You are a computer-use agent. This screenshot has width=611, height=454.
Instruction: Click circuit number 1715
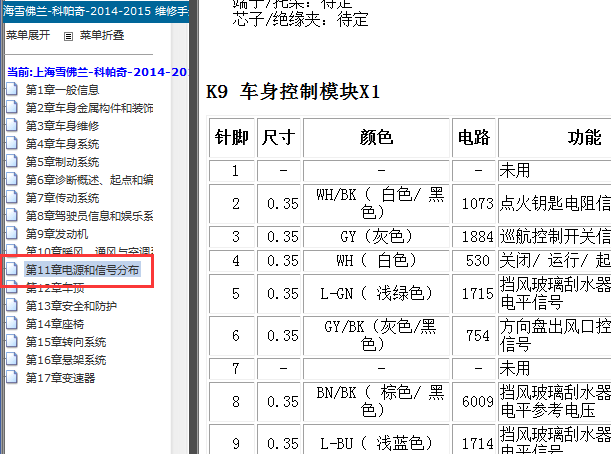click(477, 293)
